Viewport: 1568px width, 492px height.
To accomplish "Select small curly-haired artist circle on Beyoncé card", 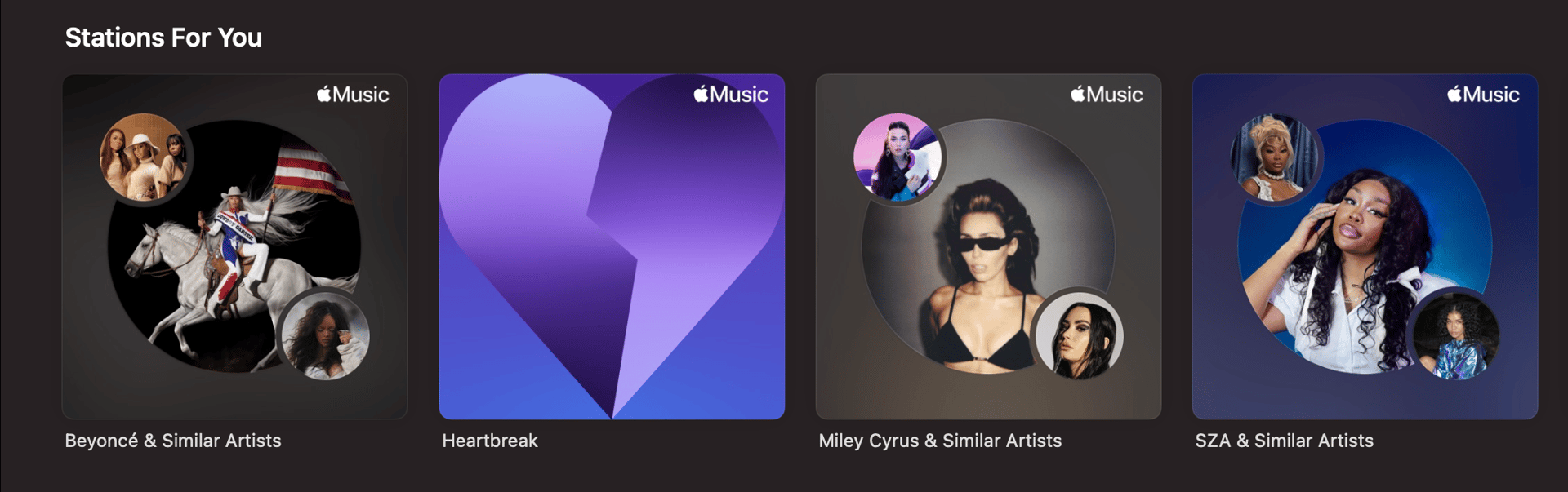I will pyautogui.click(x=325, y=335).
